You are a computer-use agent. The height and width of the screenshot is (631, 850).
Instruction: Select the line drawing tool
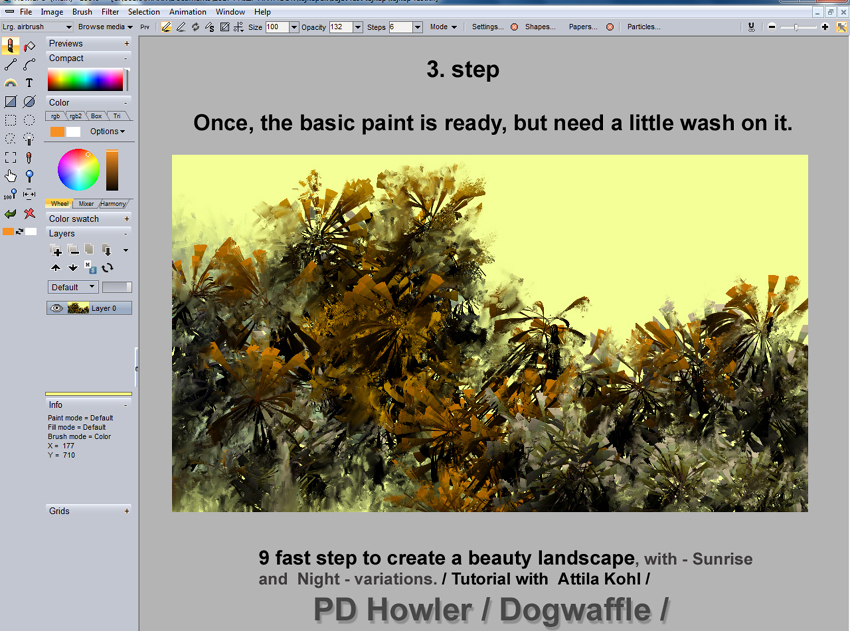10,65
